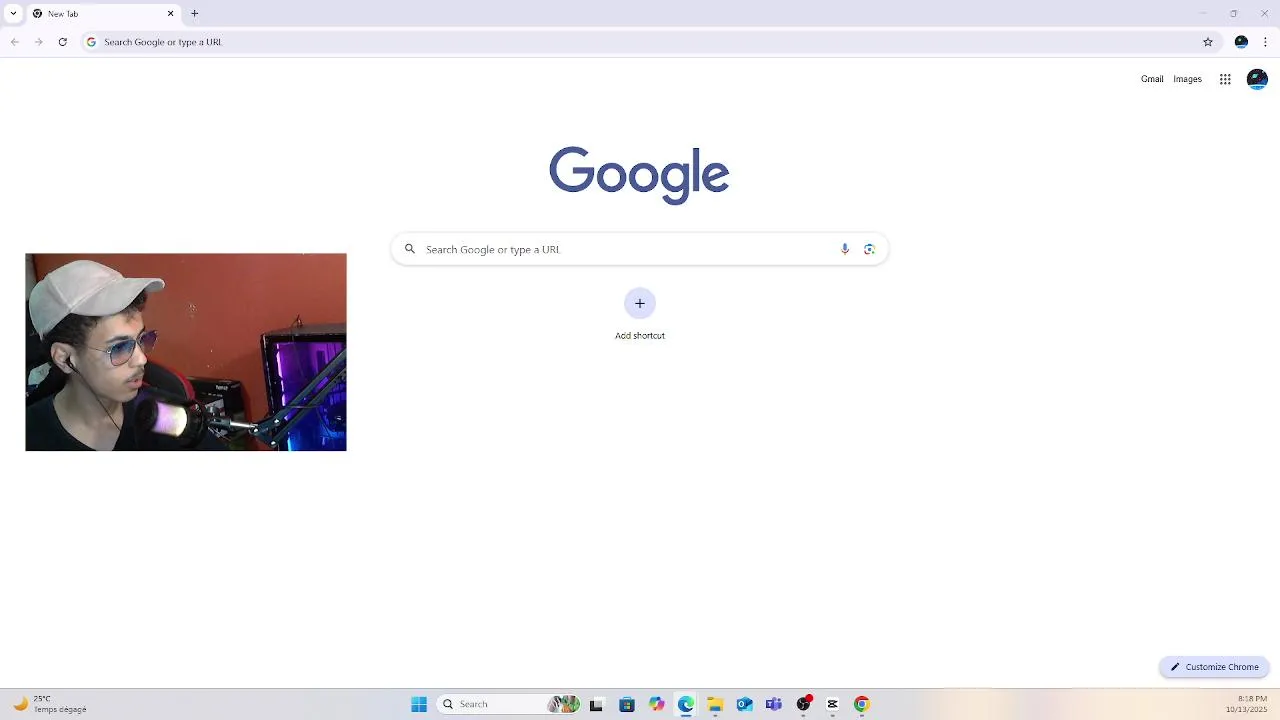This screenshot has width=1280, height=720.
Task: Click the Google logo
Action: click(x=639, y=175)
